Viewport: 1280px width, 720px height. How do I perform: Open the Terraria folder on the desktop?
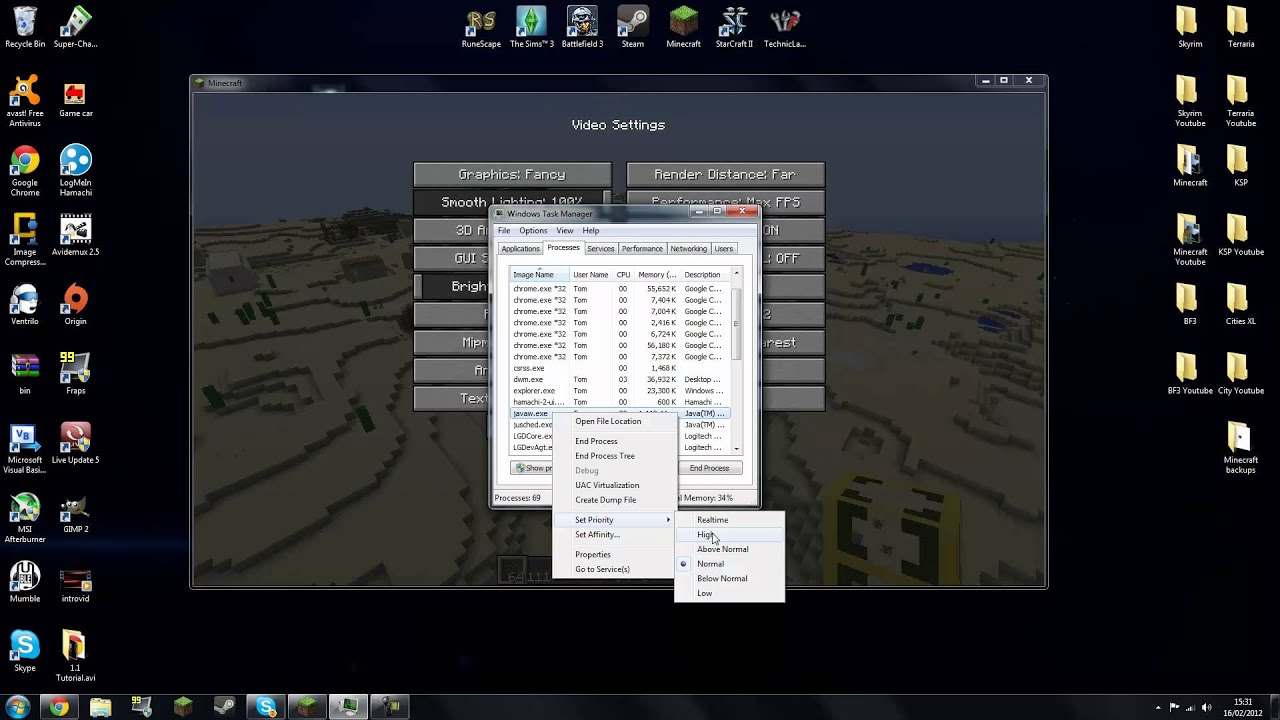1240,28
